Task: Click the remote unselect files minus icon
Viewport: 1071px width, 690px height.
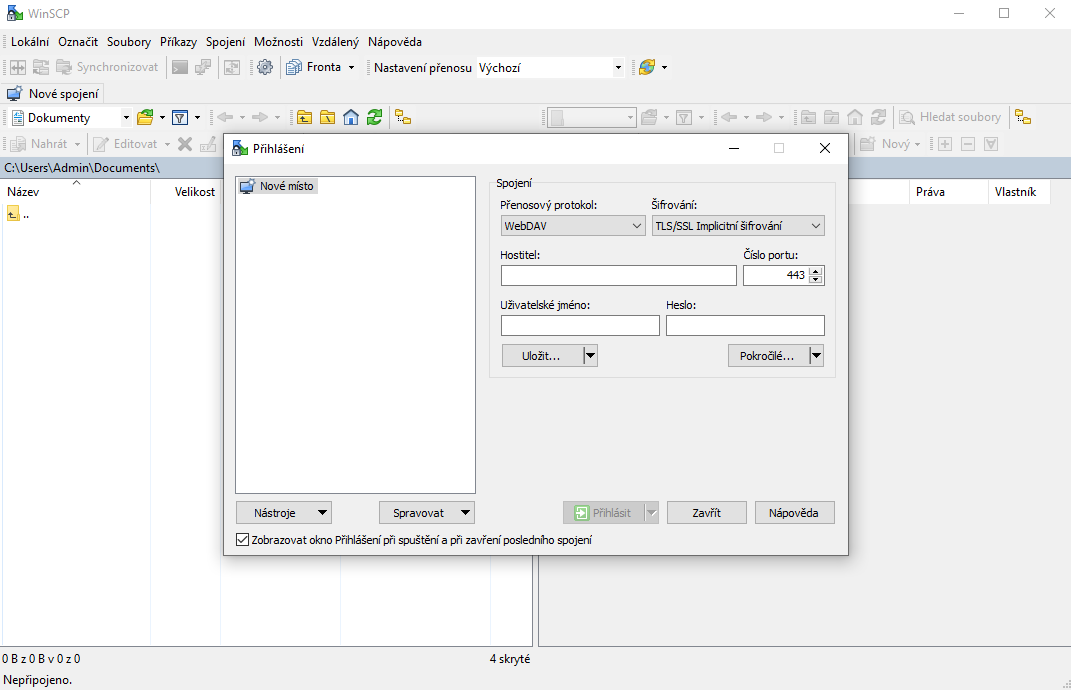Action: 968,144
